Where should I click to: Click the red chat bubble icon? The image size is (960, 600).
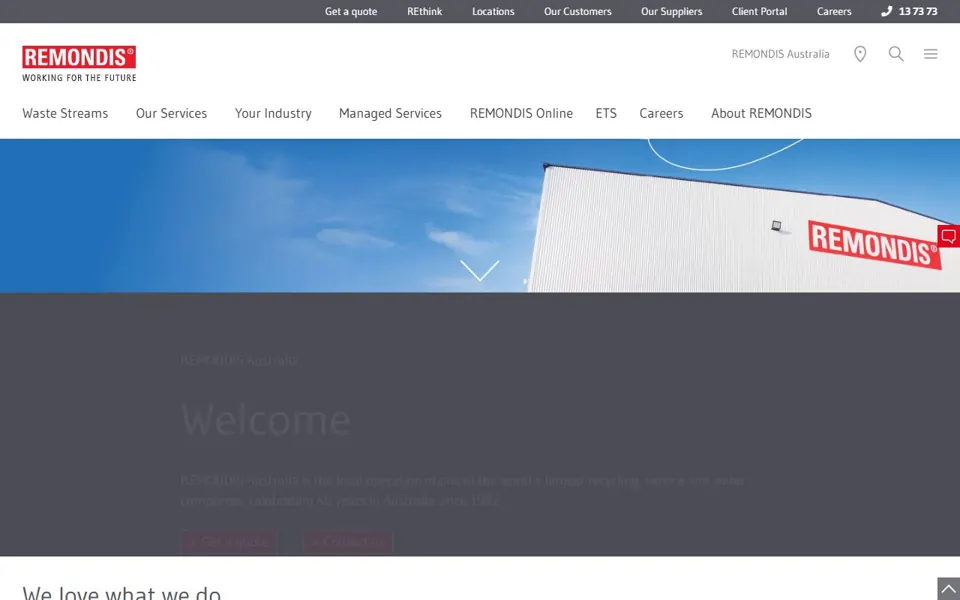pyautogui.click(x=948, y=236)
